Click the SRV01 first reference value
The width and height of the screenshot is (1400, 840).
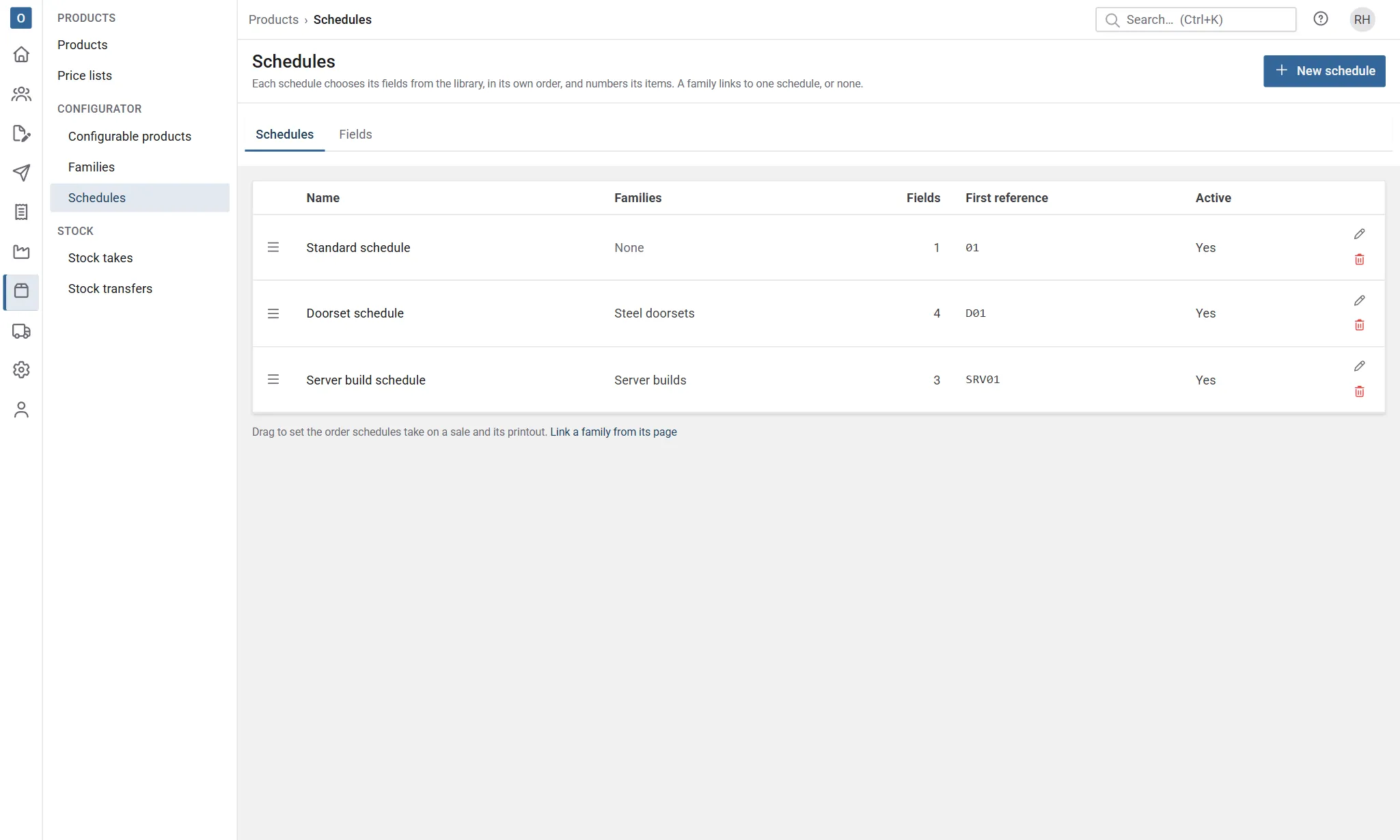[983, 380]
